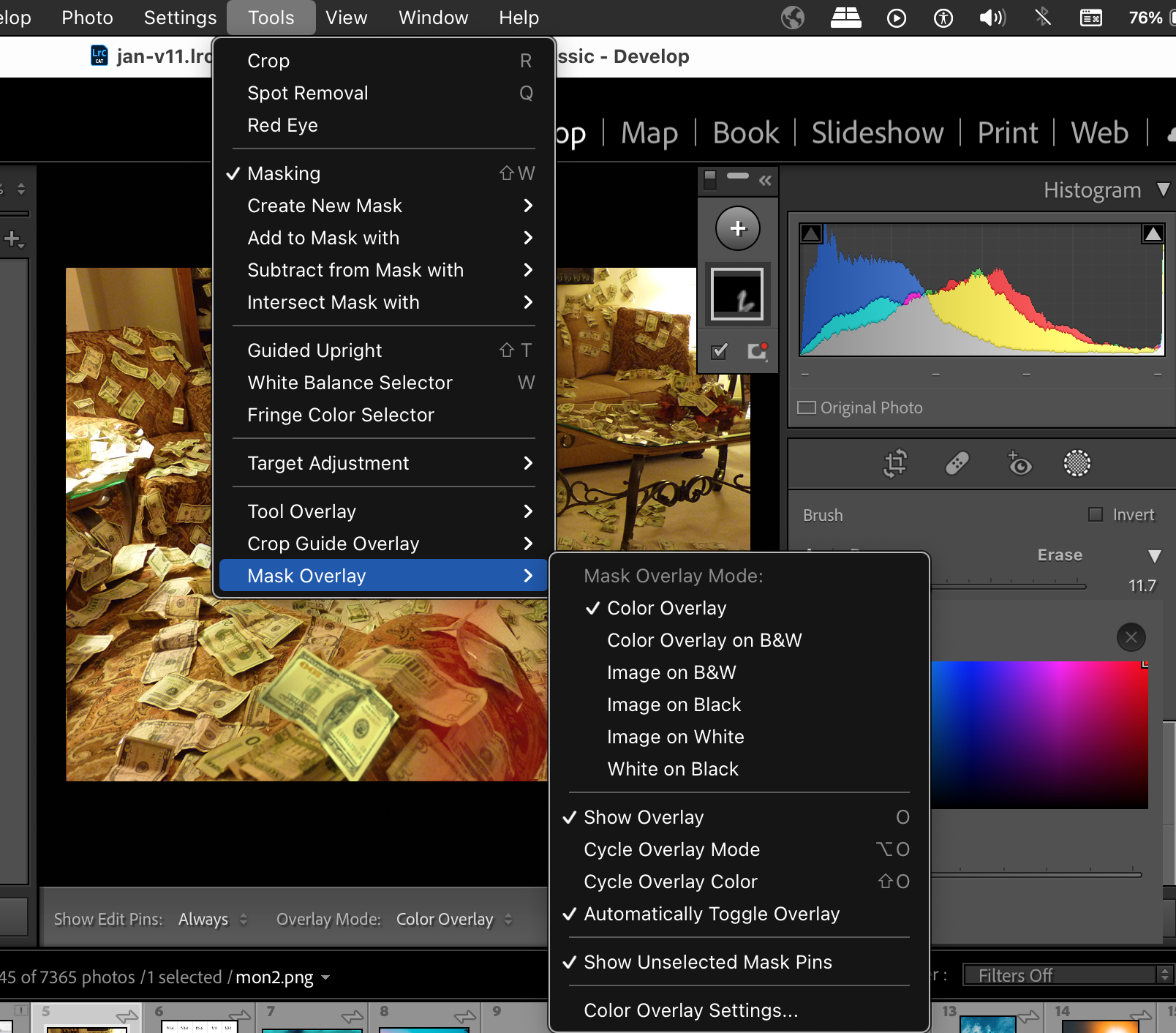Toggle Automatically Toggle Overlay option
The width and height of the screenshot is (1176, 1033).
coord(711,914)
